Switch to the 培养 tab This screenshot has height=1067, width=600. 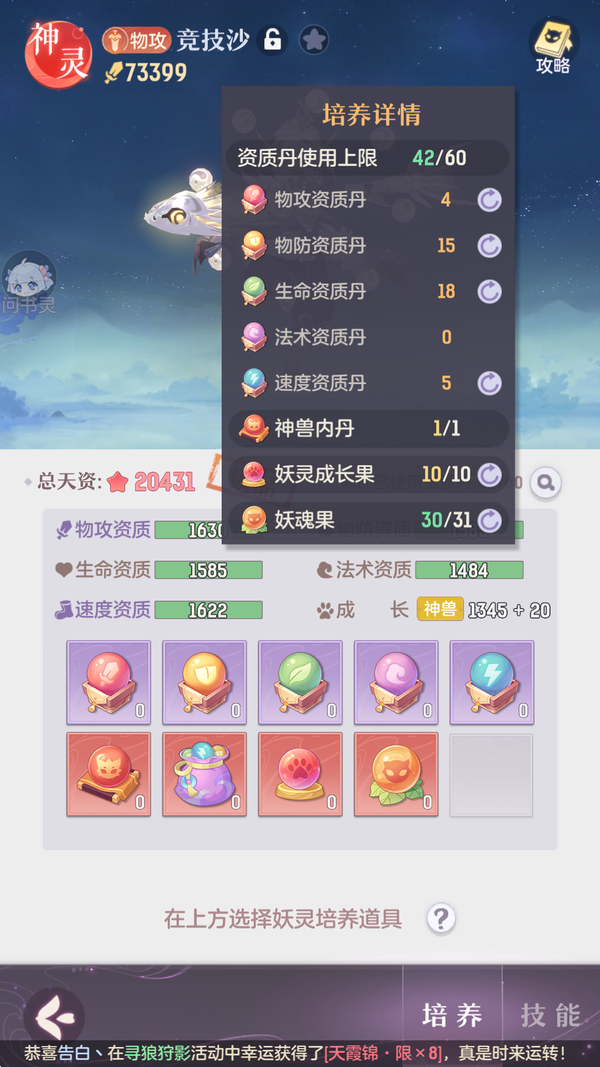452,1015
